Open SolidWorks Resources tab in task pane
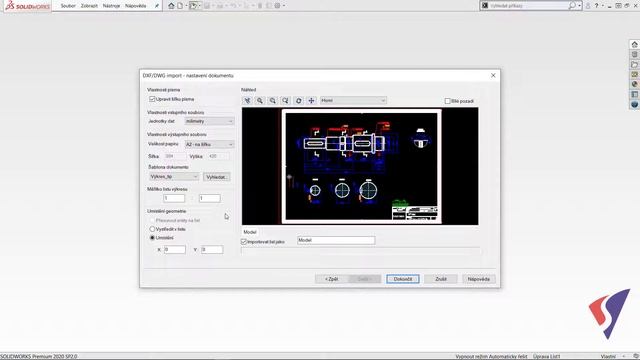 pos(634,44)
